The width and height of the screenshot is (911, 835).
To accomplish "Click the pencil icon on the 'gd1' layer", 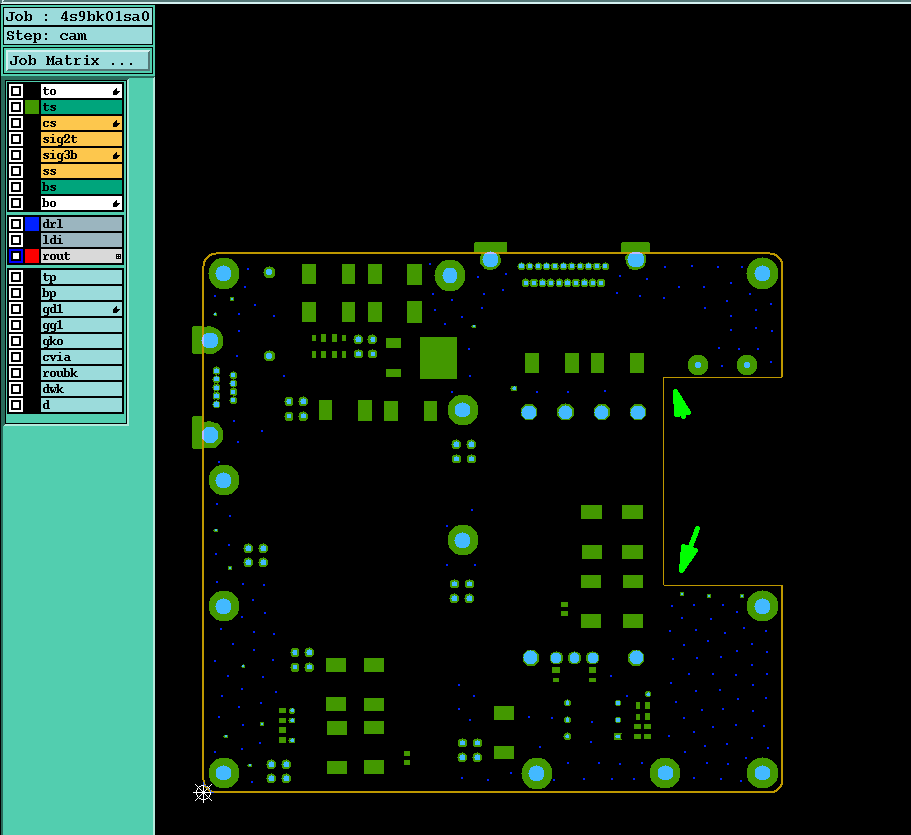I will tap(116, 310).
